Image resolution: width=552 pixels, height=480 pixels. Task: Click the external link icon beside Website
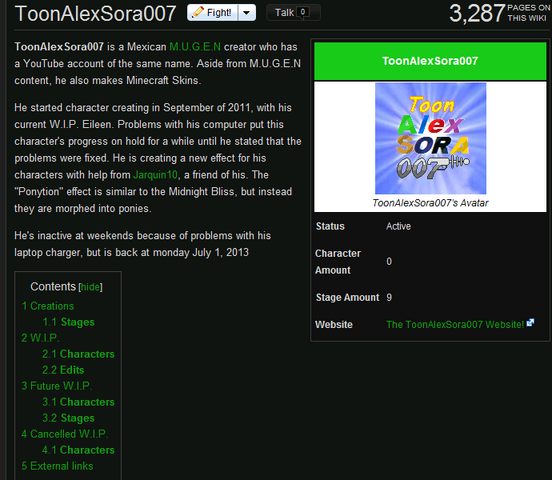pyautogui.click(x=530, y=323)
